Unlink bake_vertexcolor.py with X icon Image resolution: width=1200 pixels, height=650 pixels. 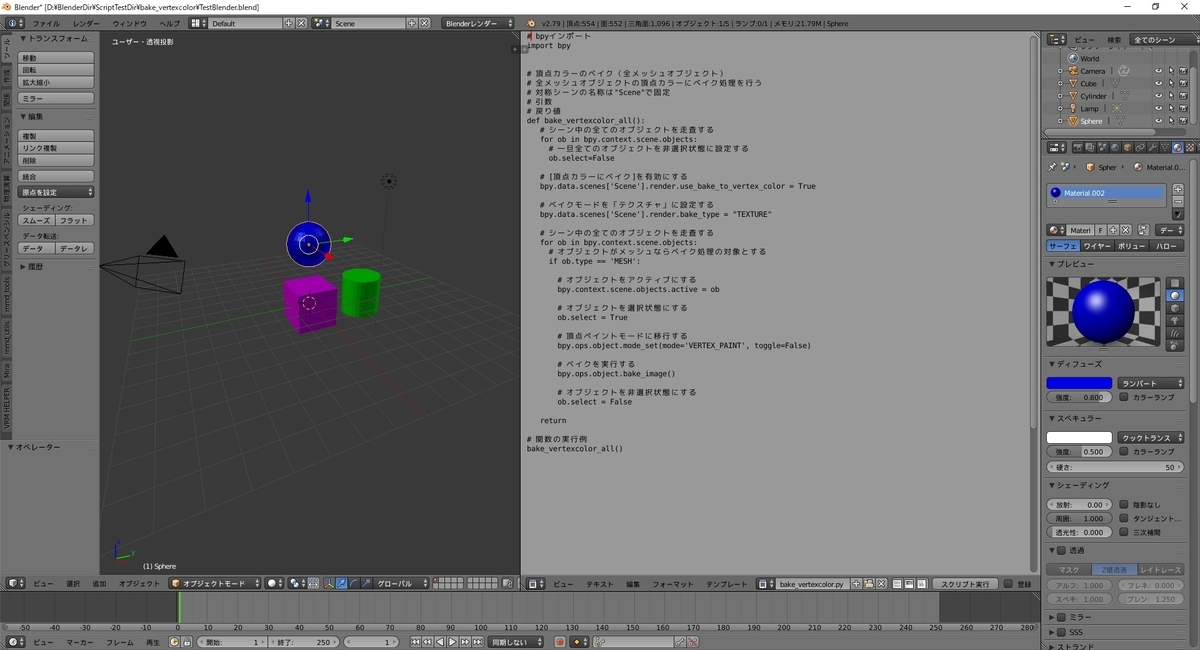(x=881, y=584)
